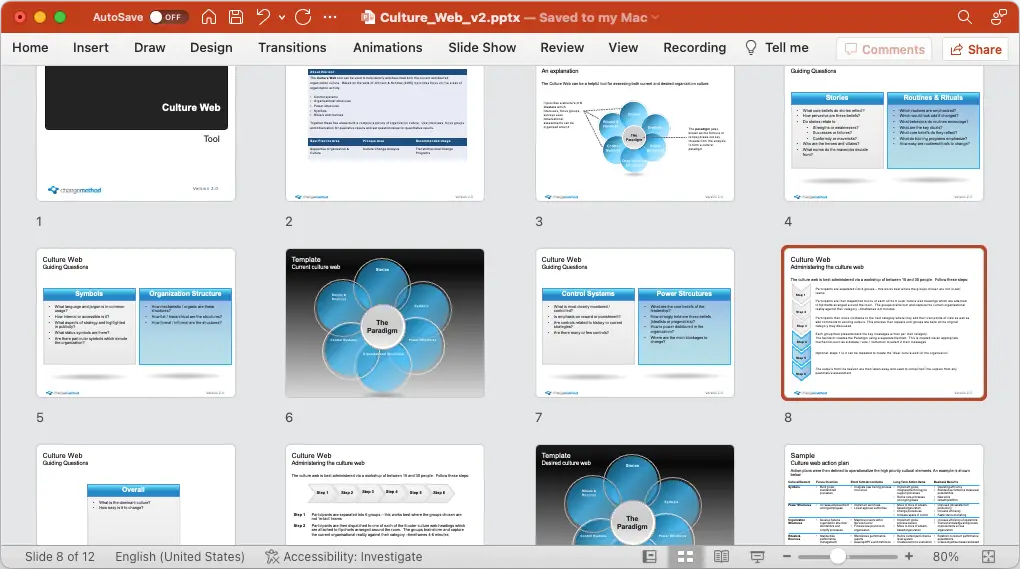The height and width of the screenshot is (569, 1020).
Task: Open the Design tab
Action: pyautogui.click(x=211, y=47)
